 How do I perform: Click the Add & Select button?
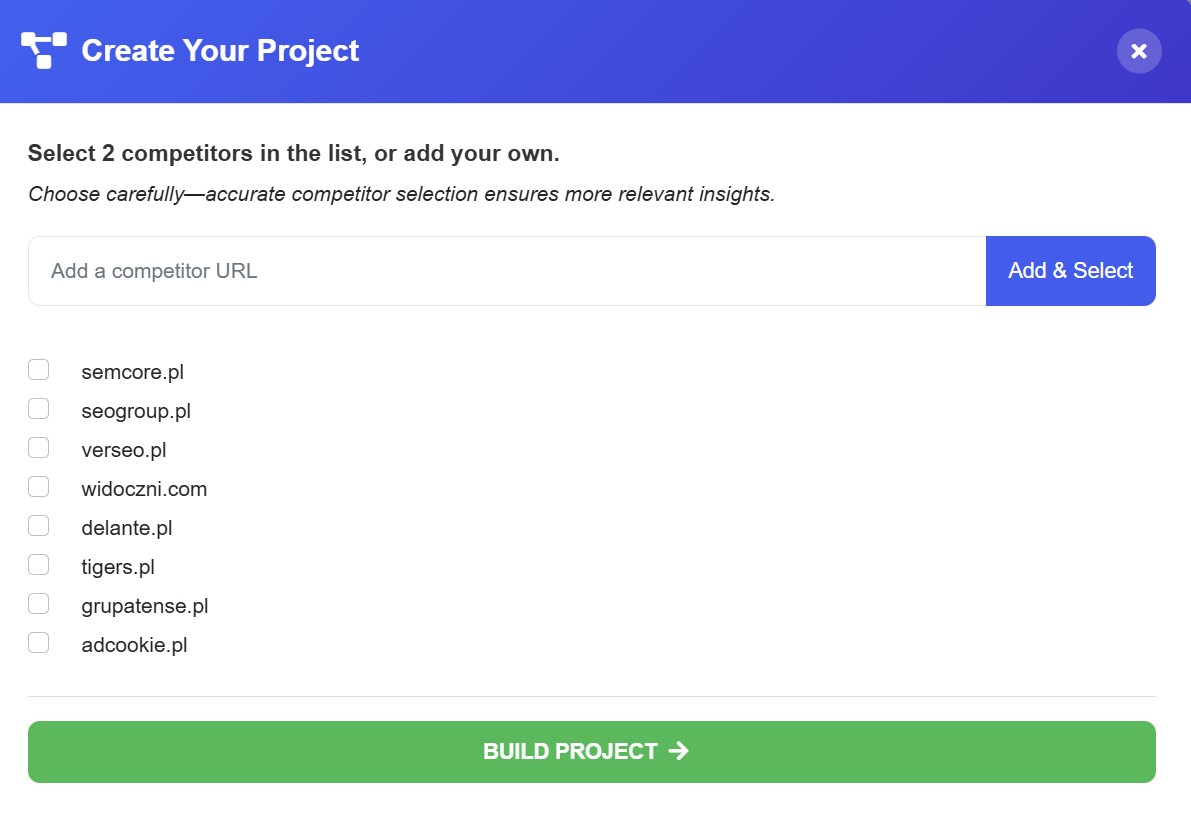click(x=1070, y=271)
